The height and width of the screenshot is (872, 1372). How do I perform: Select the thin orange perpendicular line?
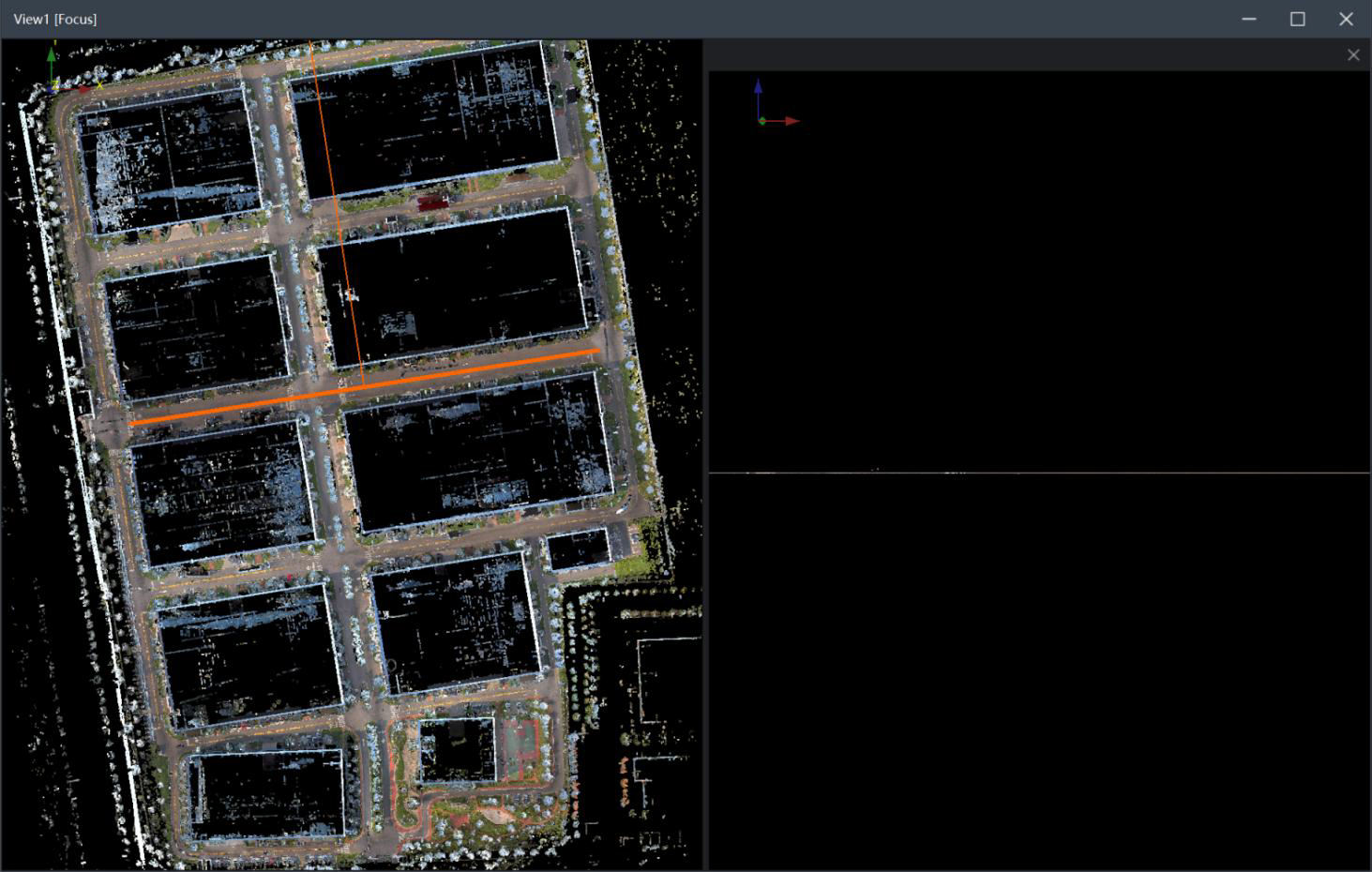337,213
